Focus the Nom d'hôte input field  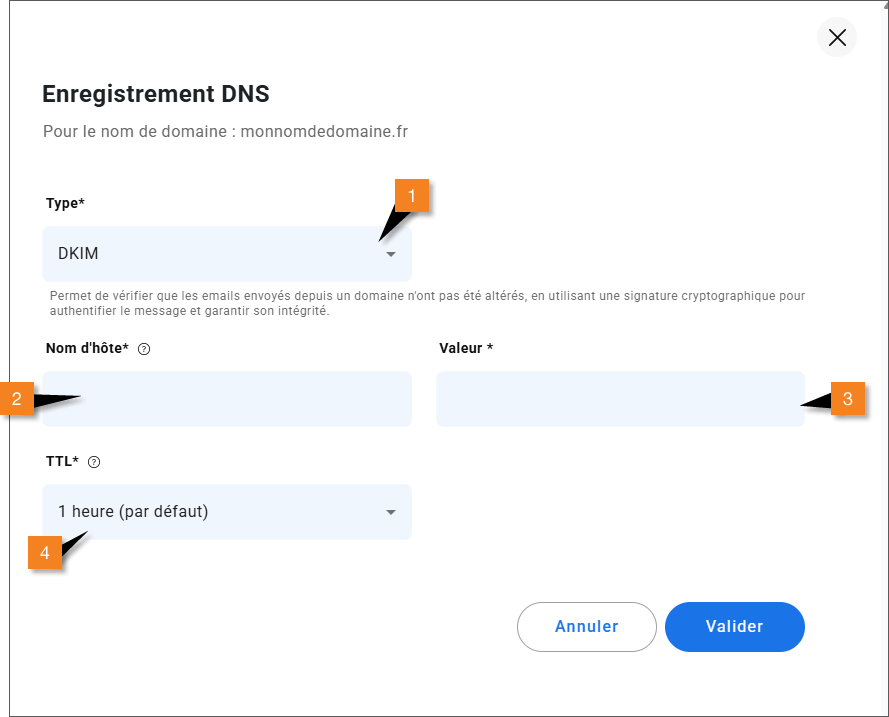click(227, 399)
